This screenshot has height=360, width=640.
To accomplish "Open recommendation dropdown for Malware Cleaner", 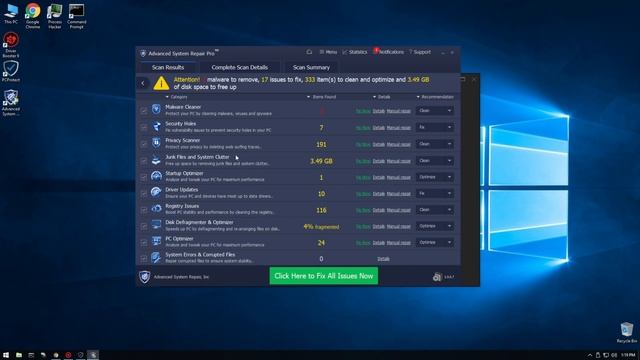I will 435,111.
